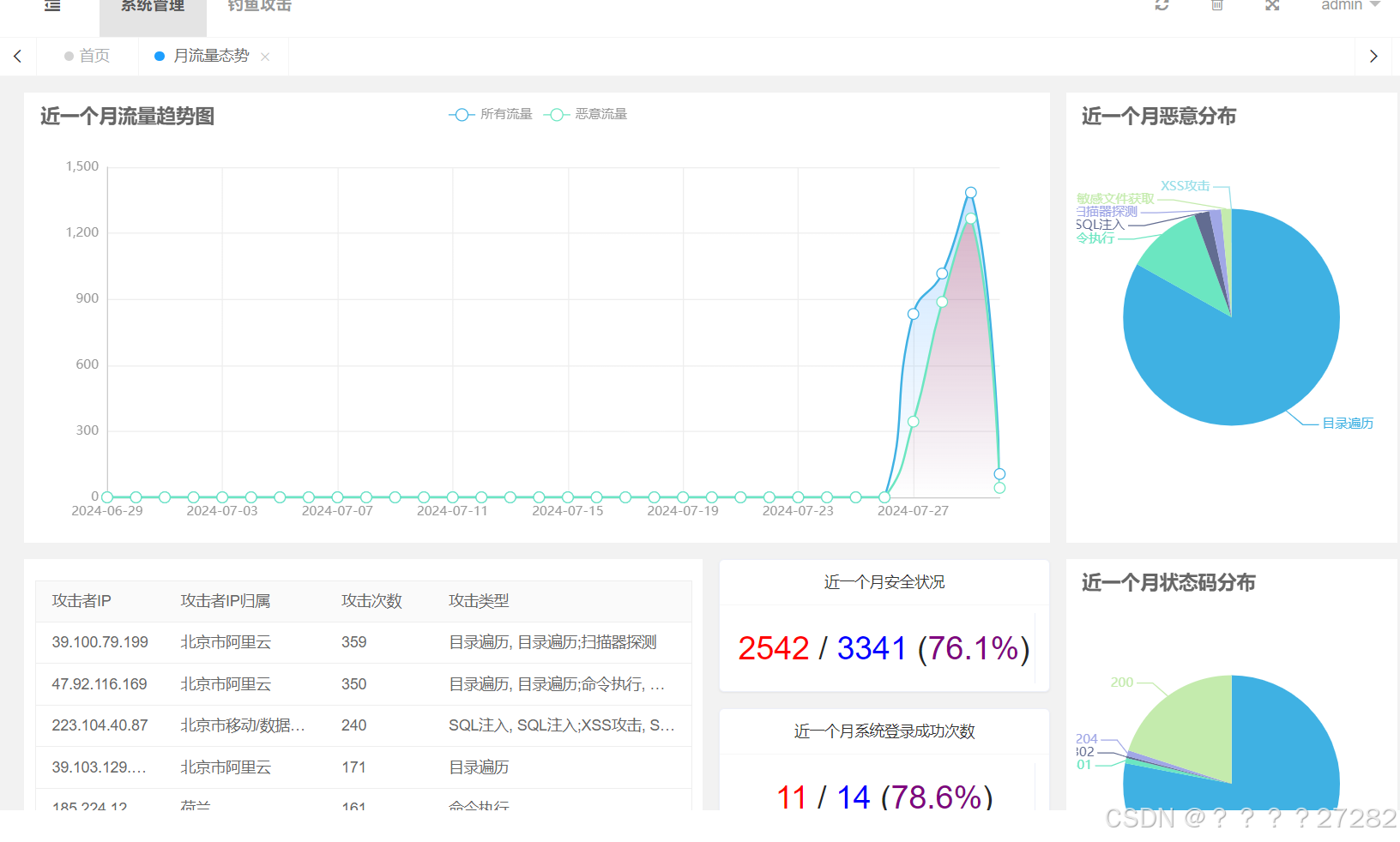Click the 近一个月恶意分布 heading
This screenshot has height=842, width=1400.
(1159, 117)
